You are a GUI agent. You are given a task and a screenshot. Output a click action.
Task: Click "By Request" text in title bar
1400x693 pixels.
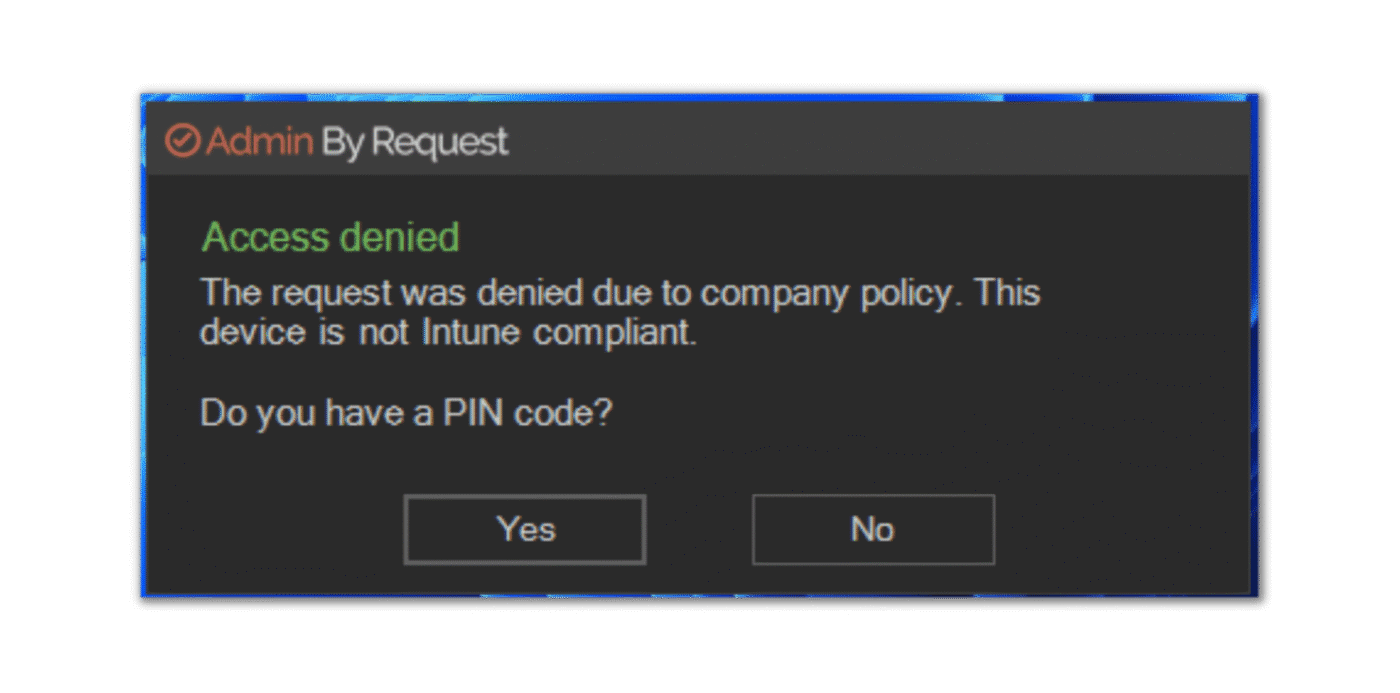[x=414, y=142]
